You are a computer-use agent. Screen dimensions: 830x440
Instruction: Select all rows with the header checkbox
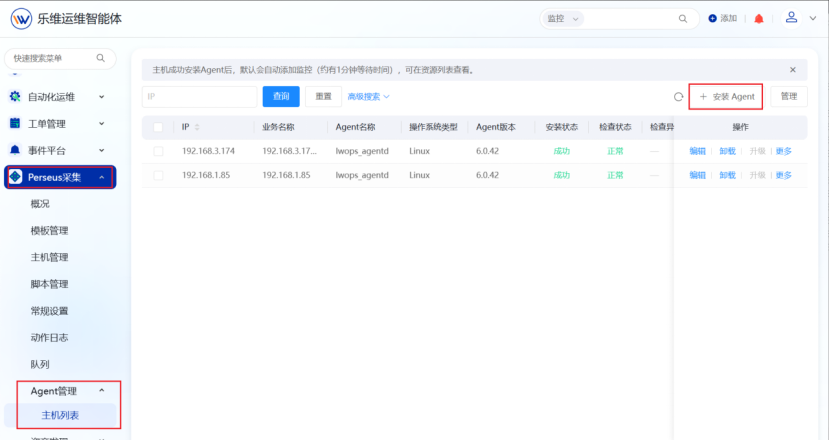[x=158, y=127]
